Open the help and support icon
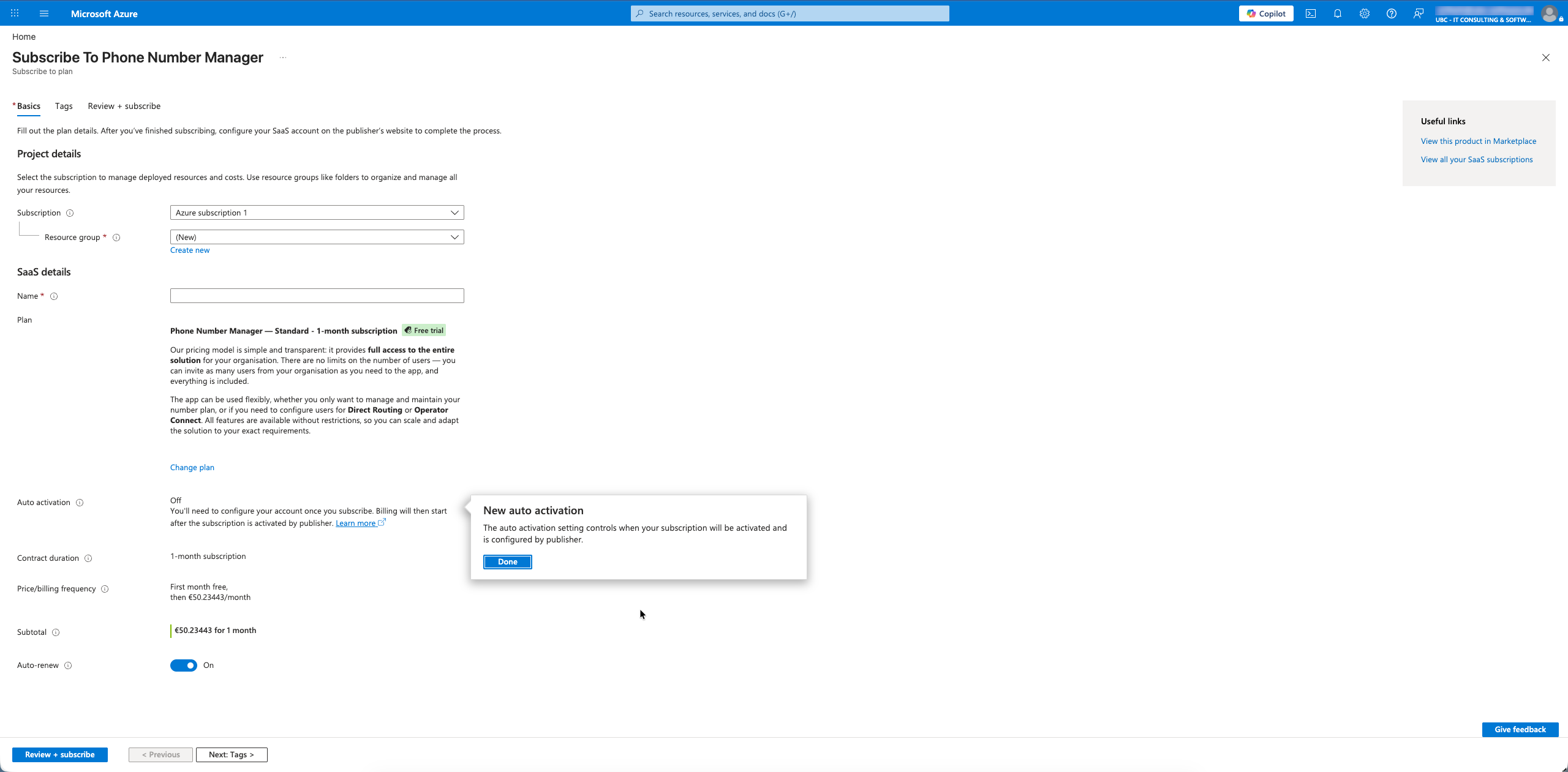 (1392, 13)
